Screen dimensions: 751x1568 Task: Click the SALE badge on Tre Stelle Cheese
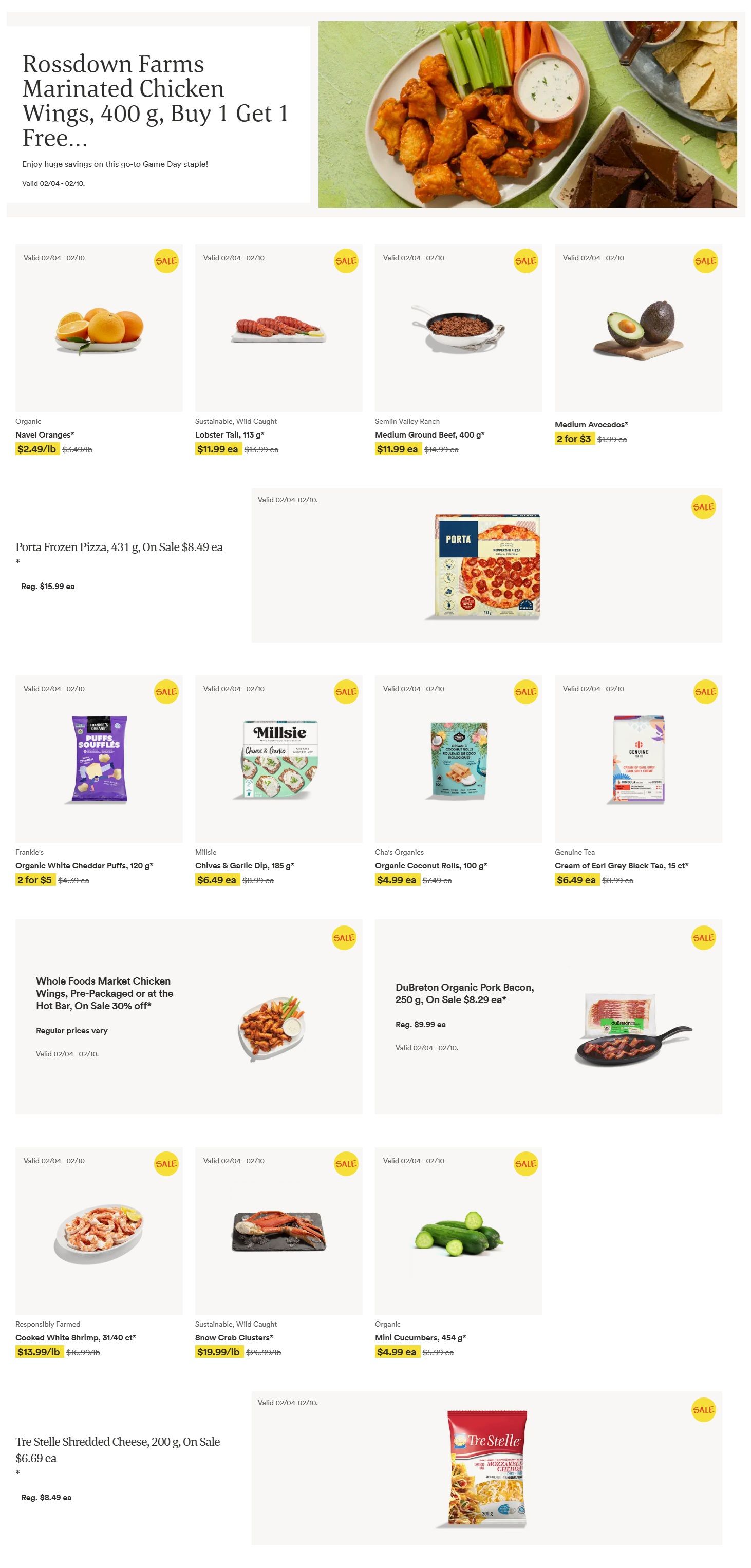tap(703, 1410)
